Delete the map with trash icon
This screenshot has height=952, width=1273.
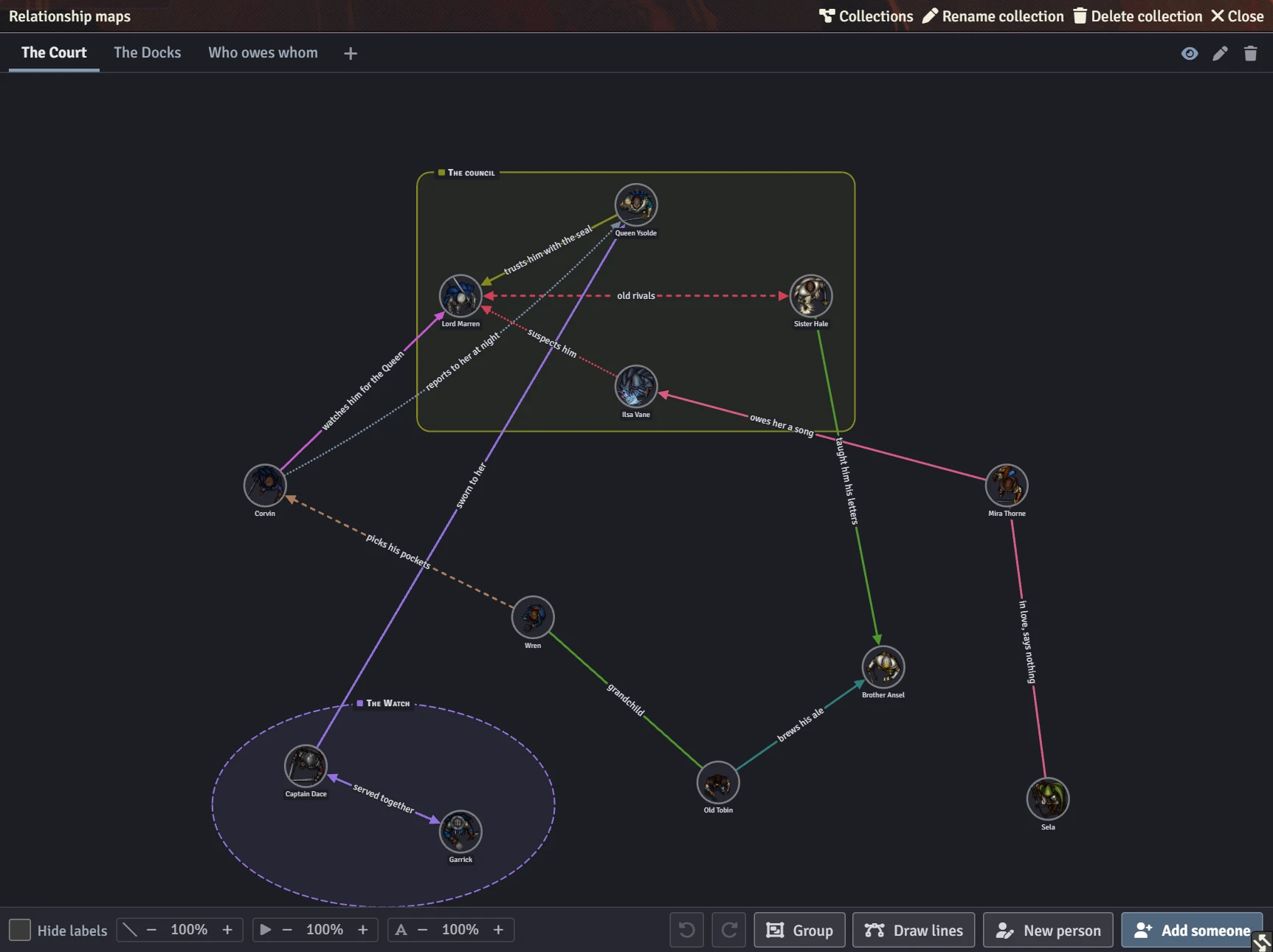tap(1250, 53)
